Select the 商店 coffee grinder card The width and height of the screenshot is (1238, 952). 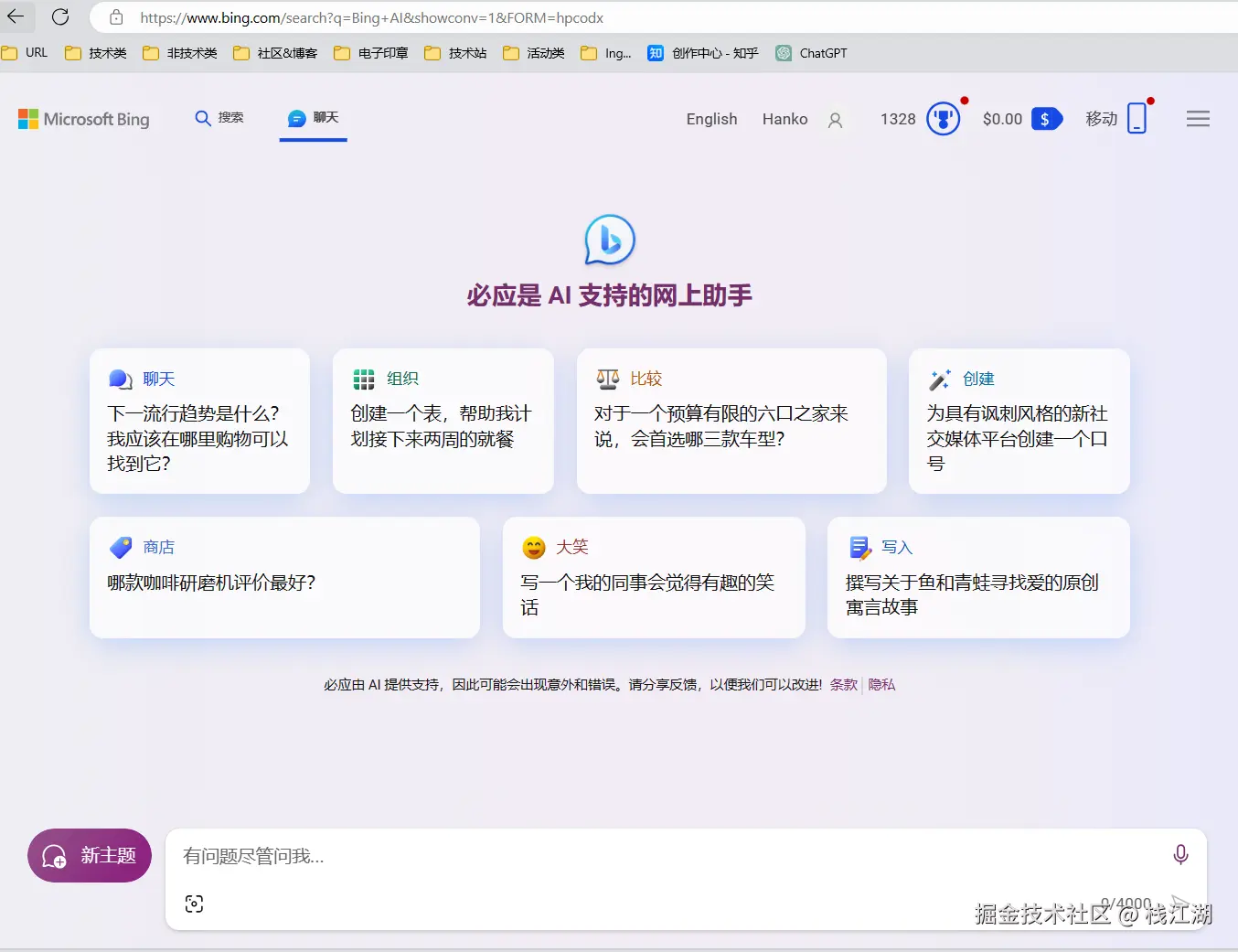(x=284, y=577)
